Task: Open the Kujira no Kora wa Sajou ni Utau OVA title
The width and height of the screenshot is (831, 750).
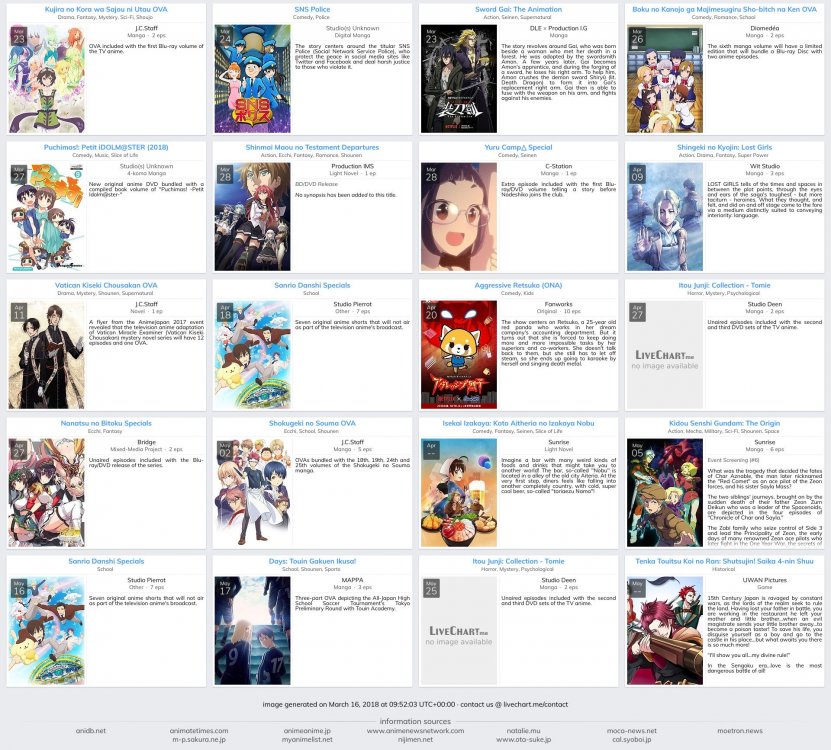Action: (x=106, y=10)
